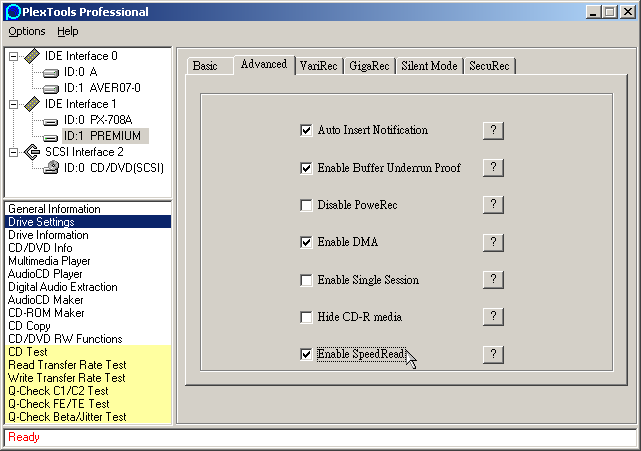Enable the Disable PoweRec checkbox
The height and width of the screenshot is (451, 641).
[306, 205]
